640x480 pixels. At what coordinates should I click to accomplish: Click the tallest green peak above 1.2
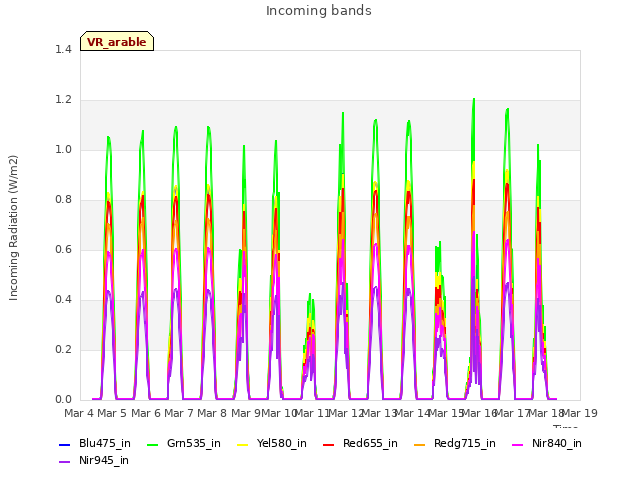[x=474, y=99]
